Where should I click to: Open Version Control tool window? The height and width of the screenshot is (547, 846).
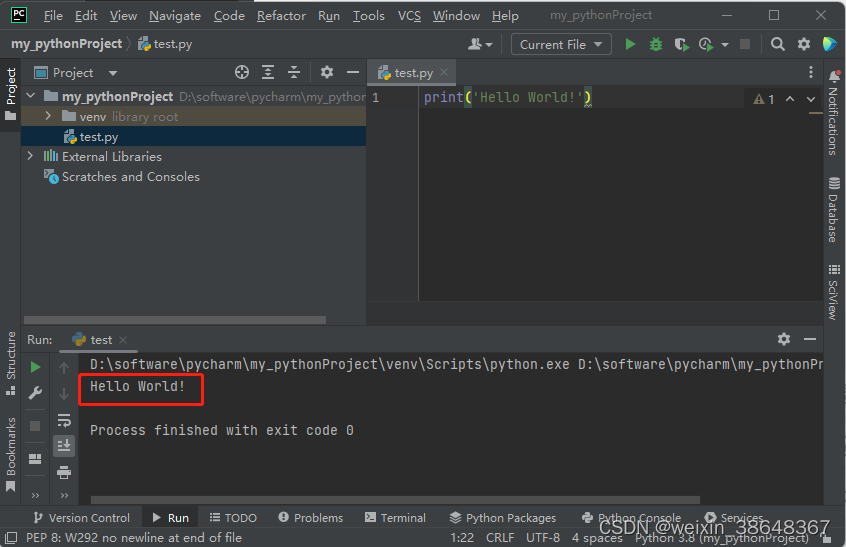81,518
